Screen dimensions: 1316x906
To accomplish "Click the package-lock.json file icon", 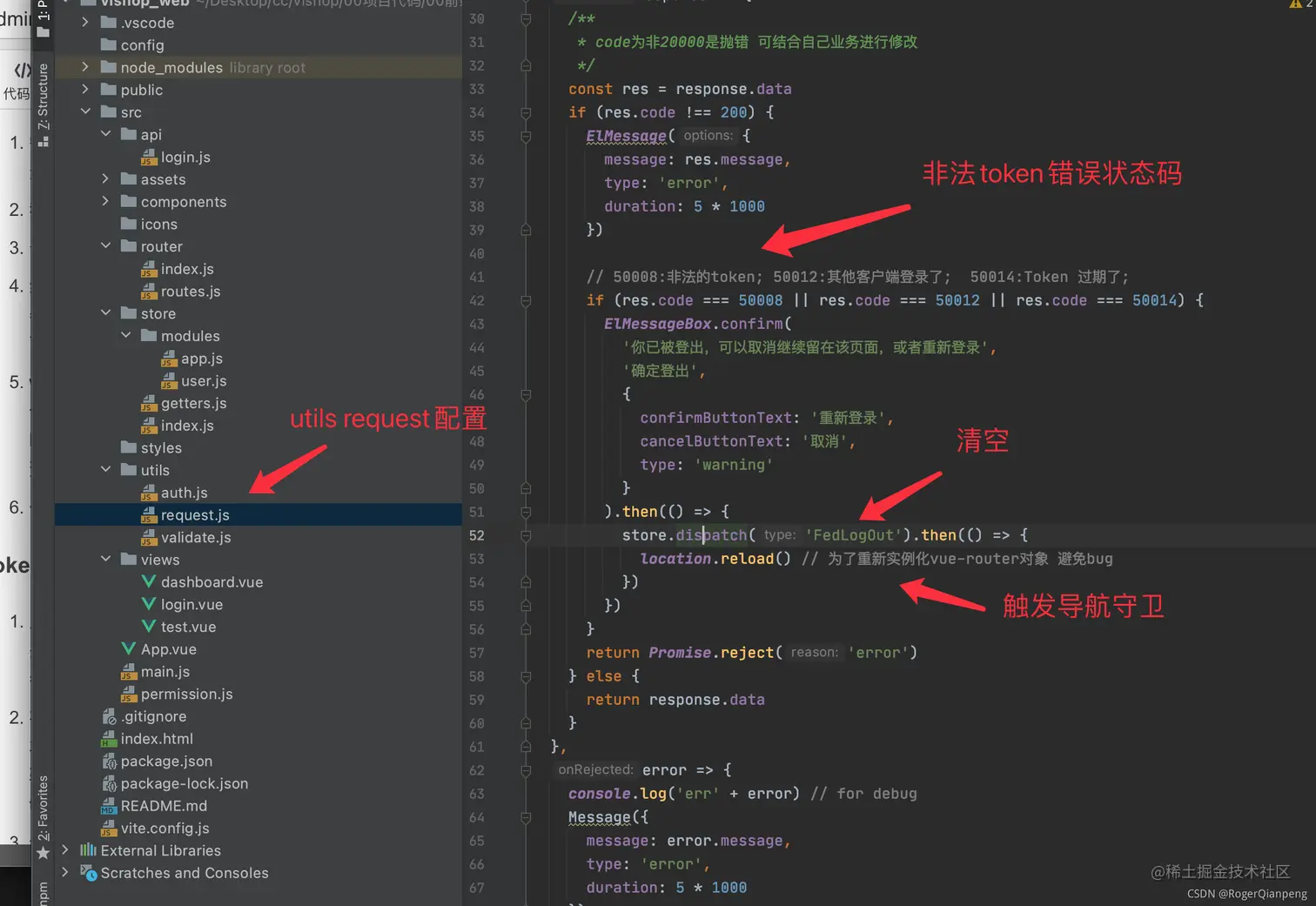I will (109, 784).
